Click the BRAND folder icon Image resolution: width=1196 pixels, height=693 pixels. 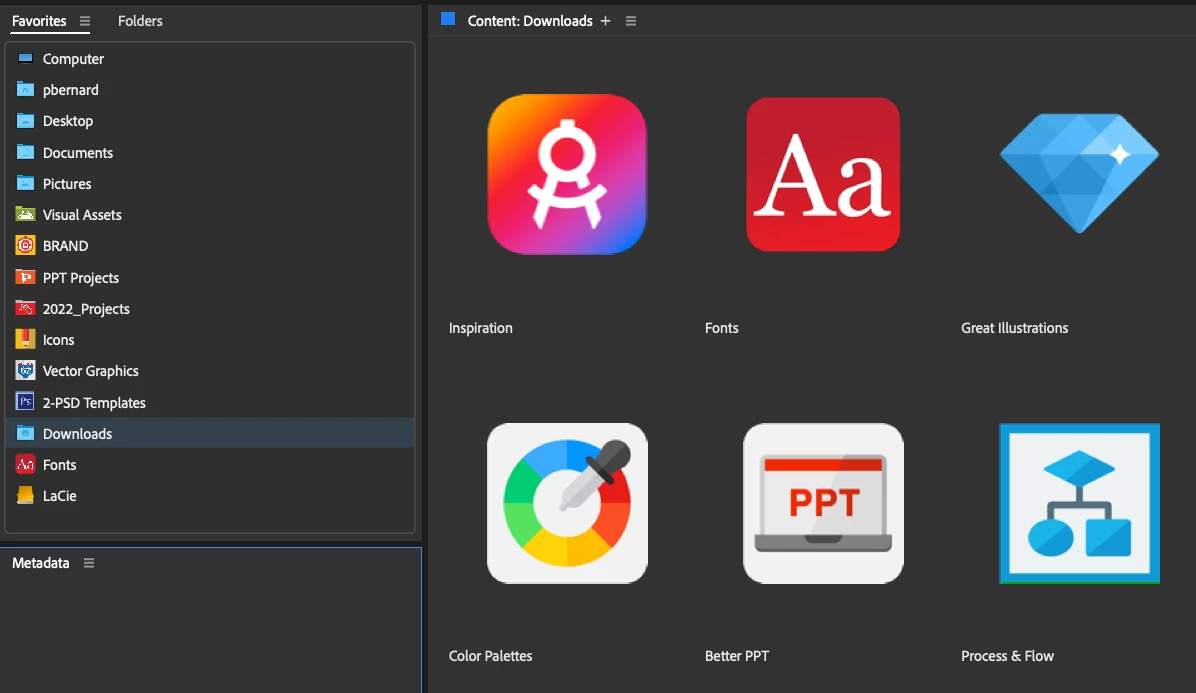click(25, 245)
